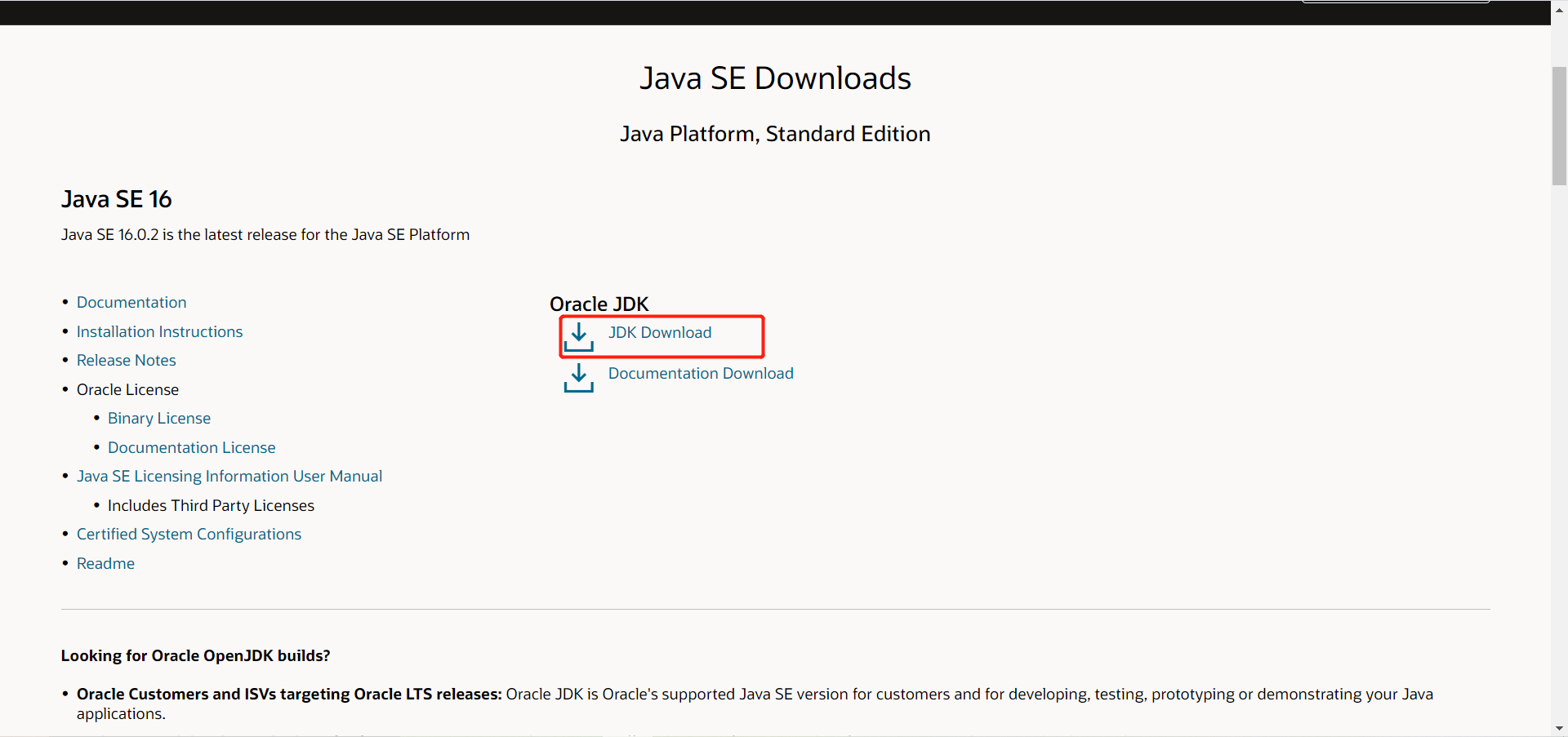Open Certified System Configurations link
1568x737 pixels.
click(x=189, y=535)
